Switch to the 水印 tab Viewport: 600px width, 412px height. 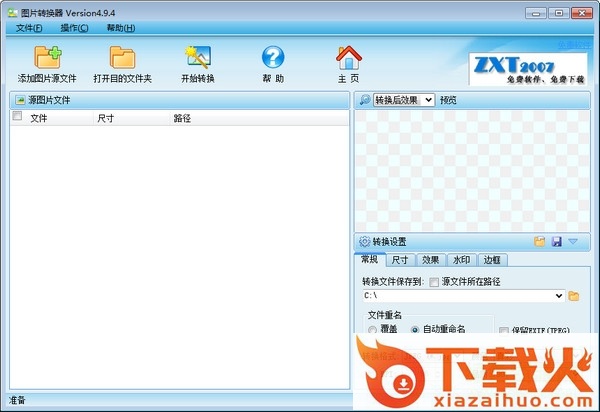461,260
